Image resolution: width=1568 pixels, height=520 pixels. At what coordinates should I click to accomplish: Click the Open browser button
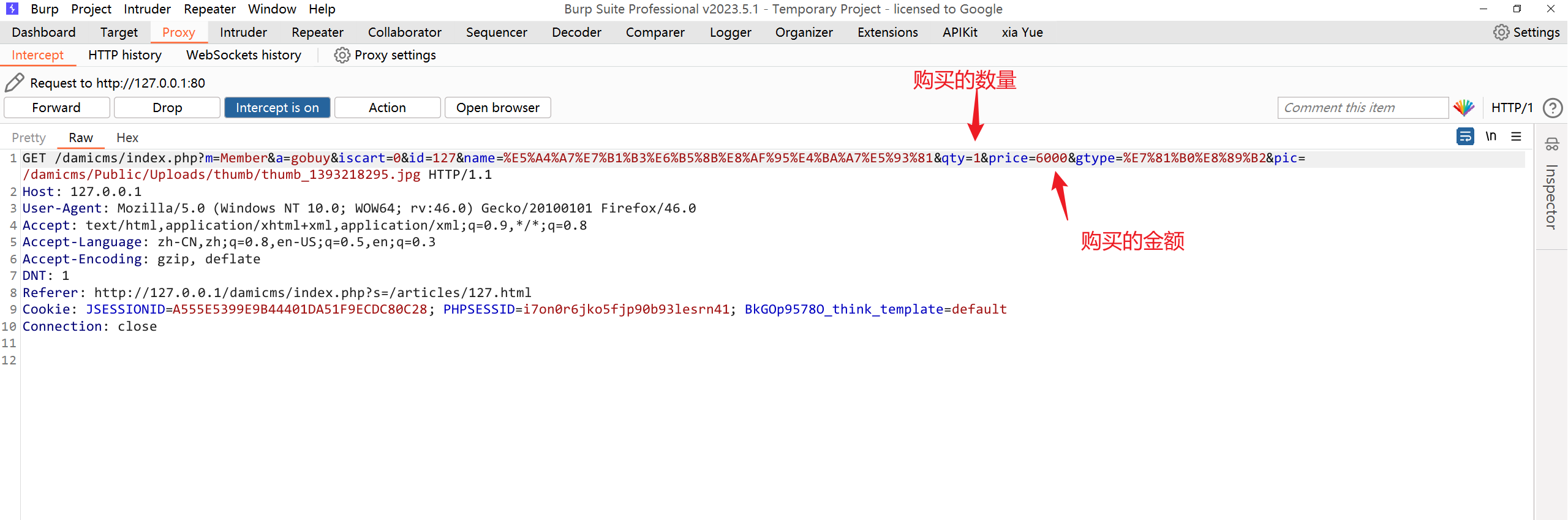click(x=497, y=107)
